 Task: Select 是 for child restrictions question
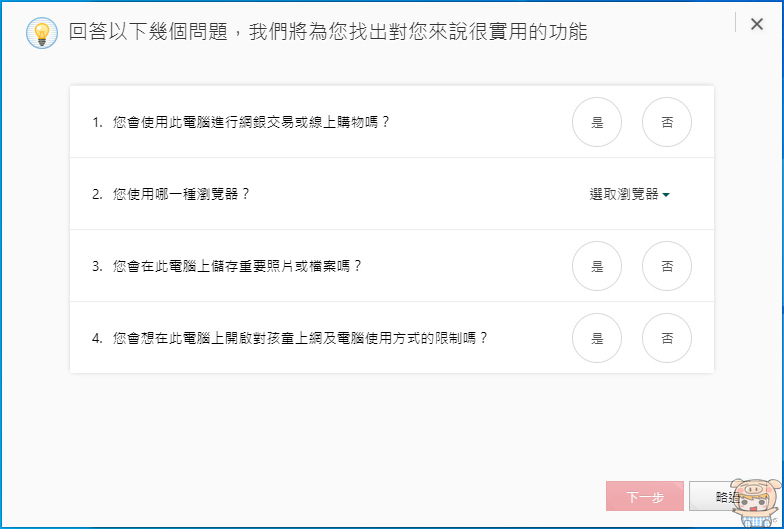(597, 338)
